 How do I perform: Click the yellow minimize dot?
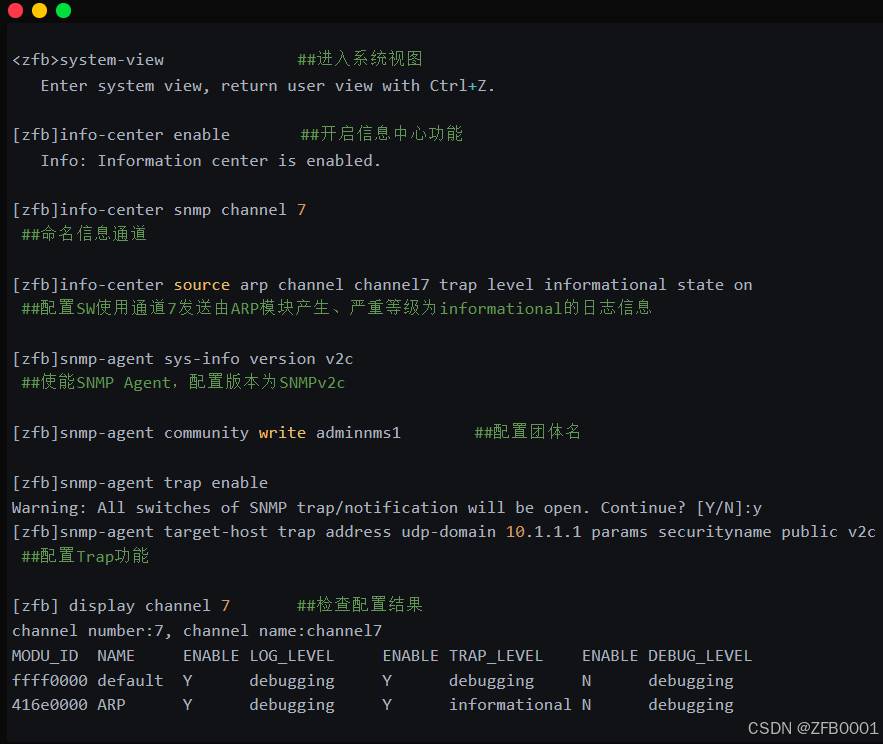[39, 11]
